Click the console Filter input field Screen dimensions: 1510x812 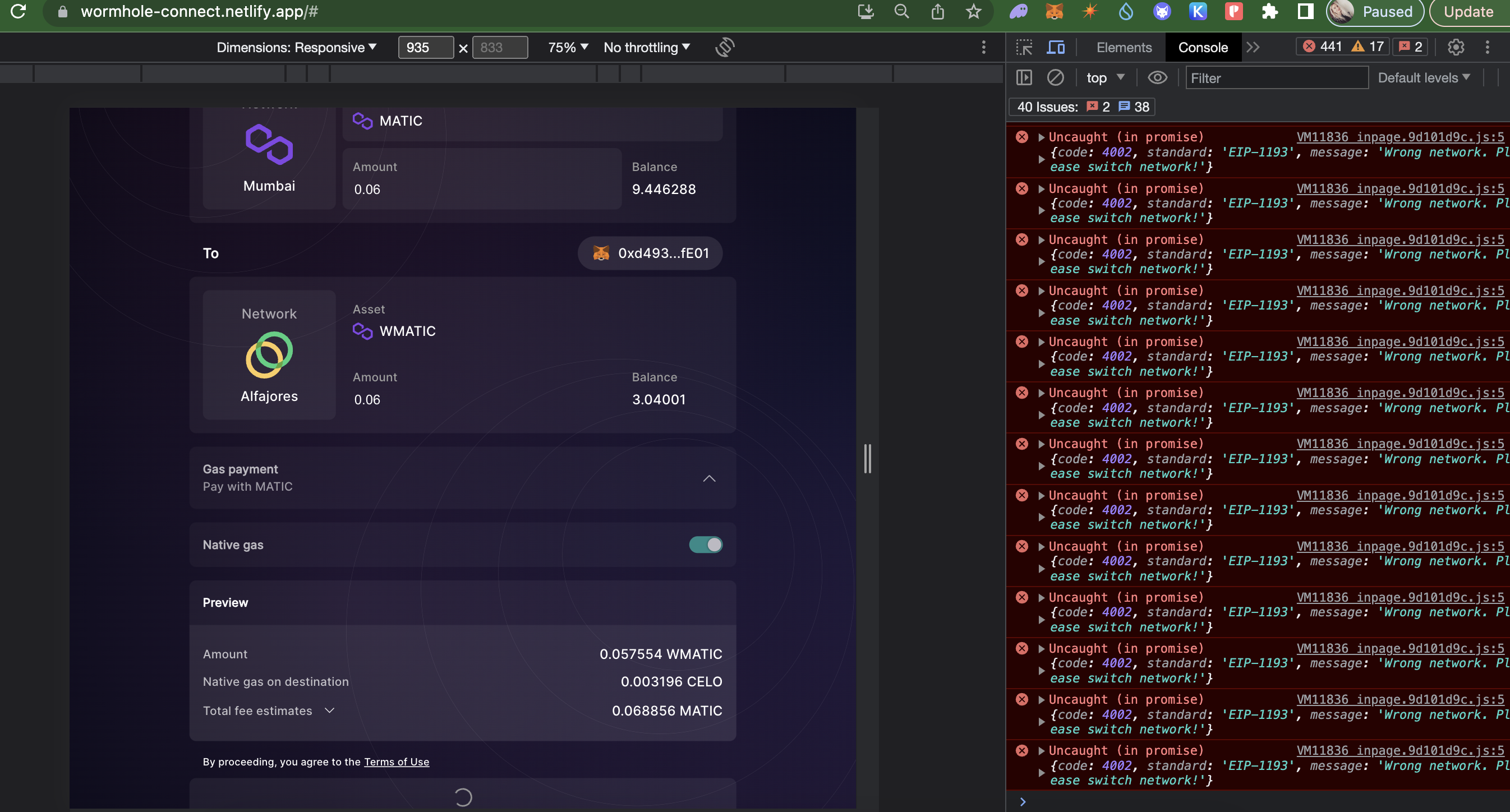click(1277, 77)
